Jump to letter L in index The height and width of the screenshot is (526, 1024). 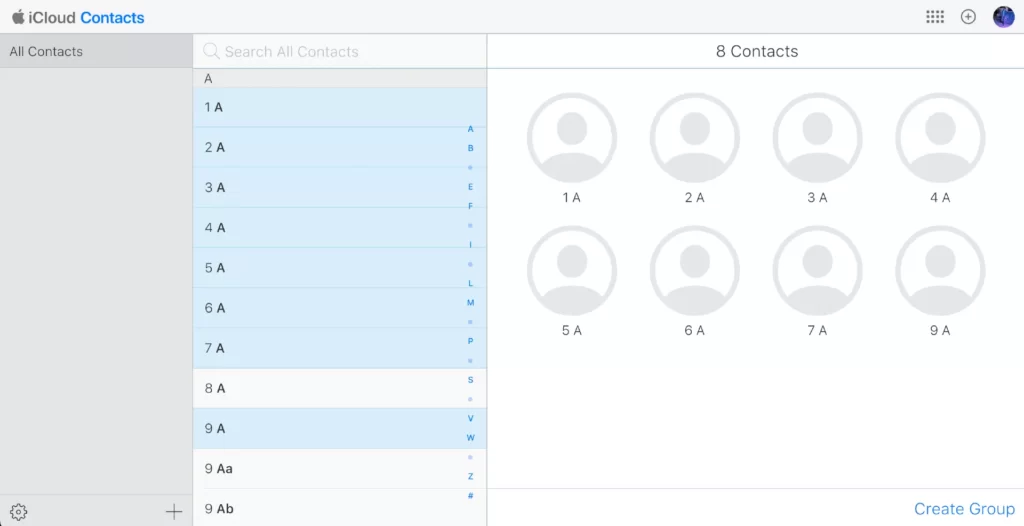(470, 284)
